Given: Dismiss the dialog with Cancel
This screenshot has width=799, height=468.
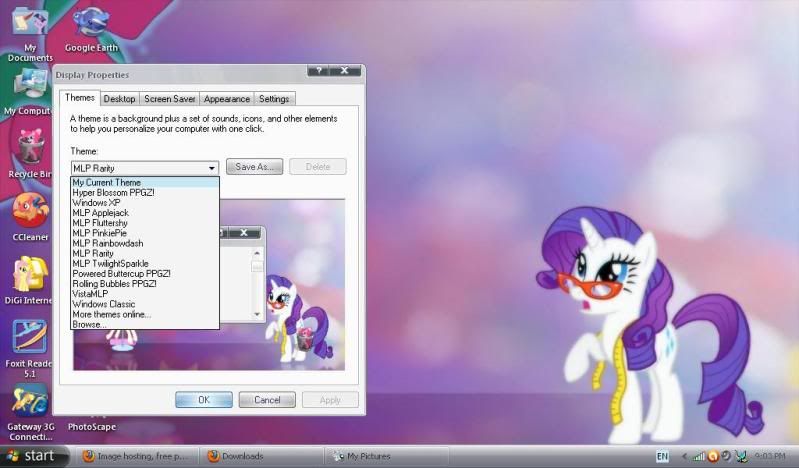Looking at the screenshot, I should (x=267, y=400).
